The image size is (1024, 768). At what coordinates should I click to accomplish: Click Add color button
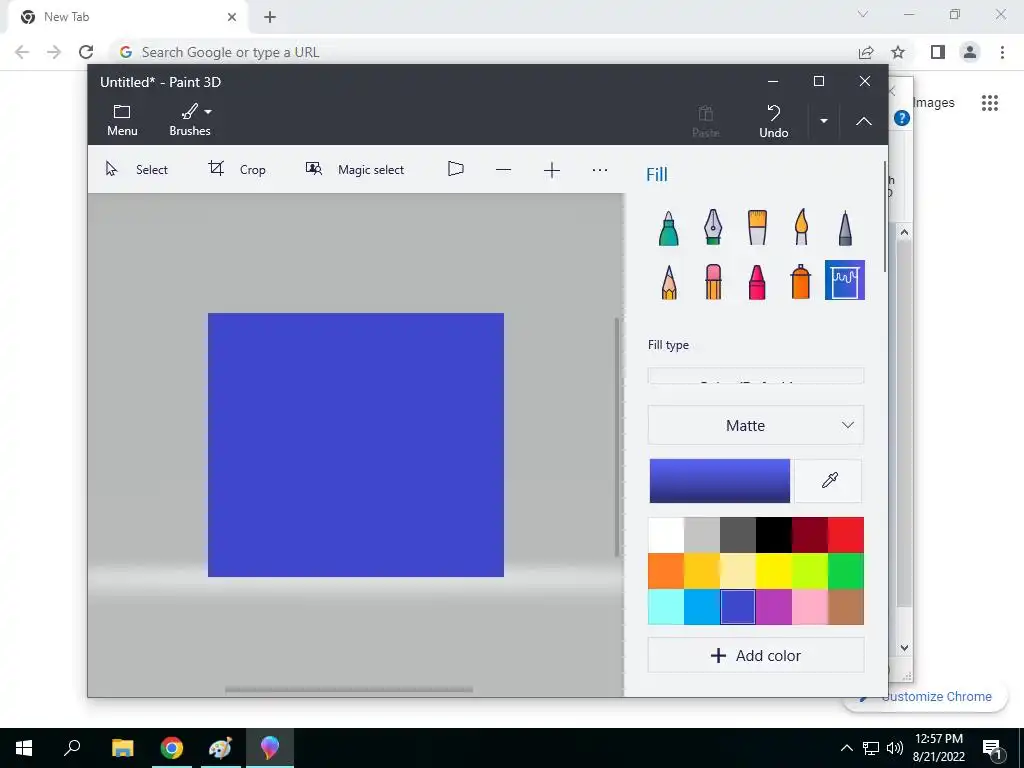click(756, 655)
